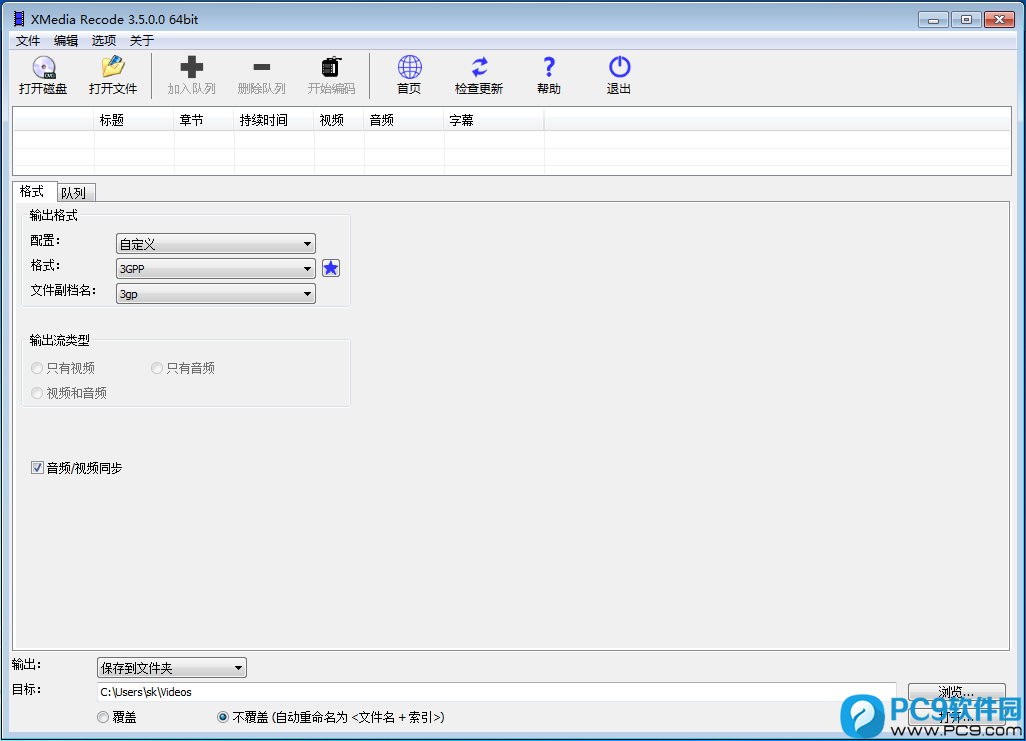Click the 检查更新 (Check Update) icon
This screenshot has height=741, width=1026.
tap(479, 67)
